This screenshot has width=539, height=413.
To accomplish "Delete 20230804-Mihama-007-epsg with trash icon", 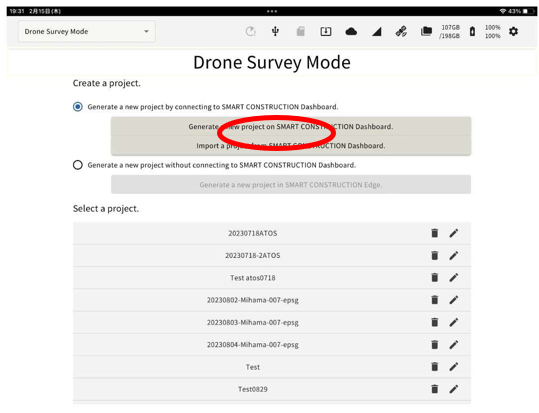I will pyautogui.click(x=434, y=344).
